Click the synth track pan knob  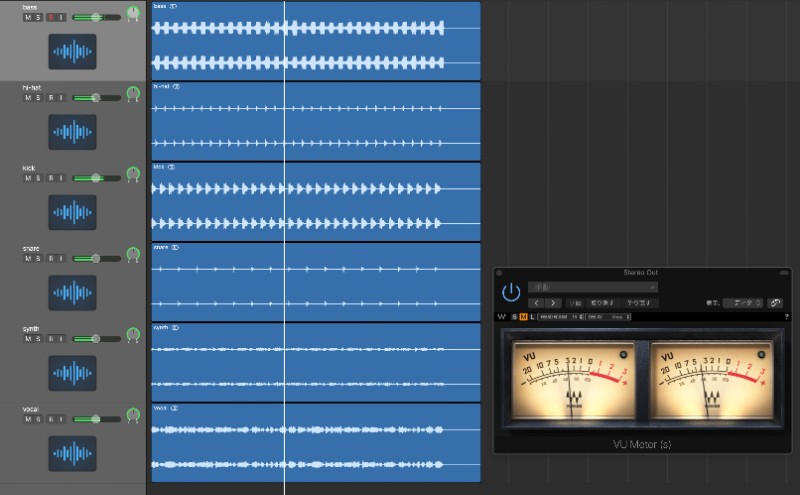[133, 335]
